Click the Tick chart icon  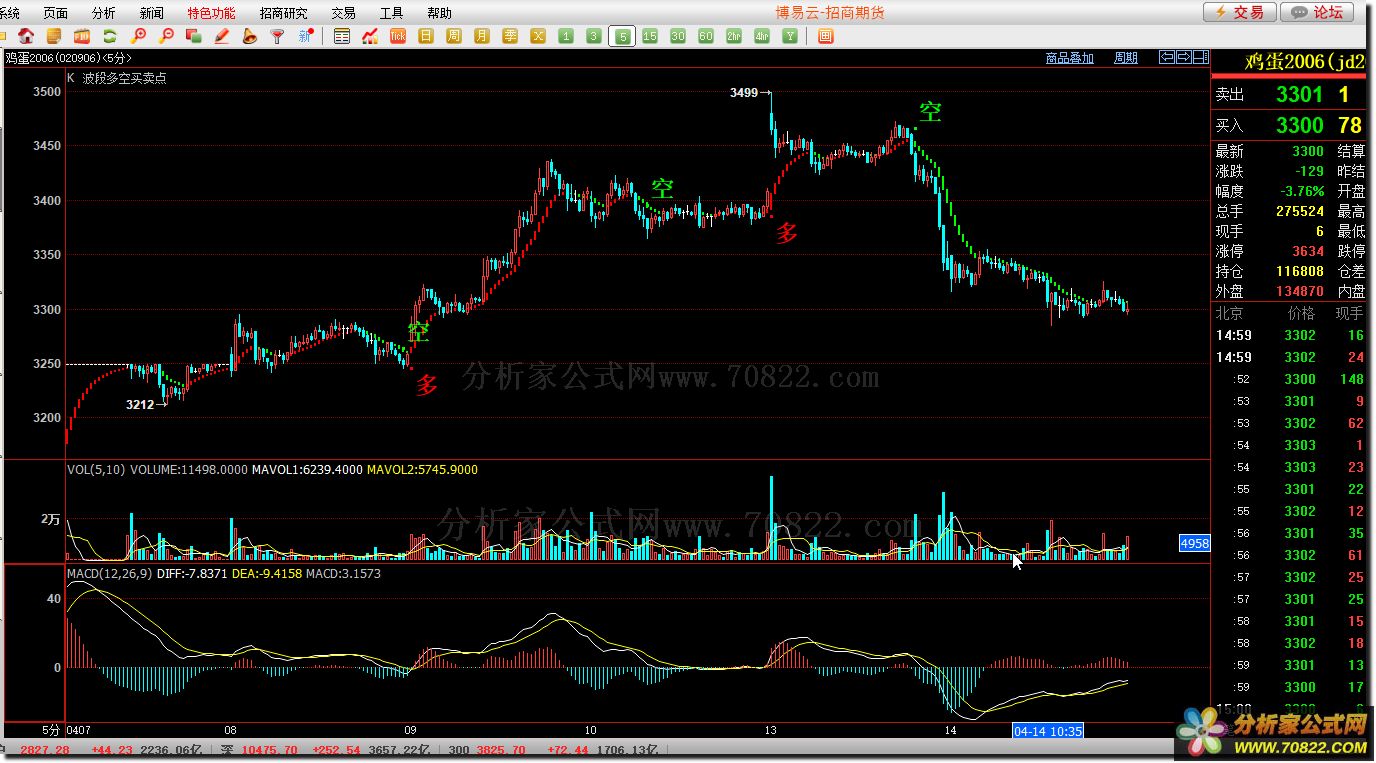pos(398,36)
